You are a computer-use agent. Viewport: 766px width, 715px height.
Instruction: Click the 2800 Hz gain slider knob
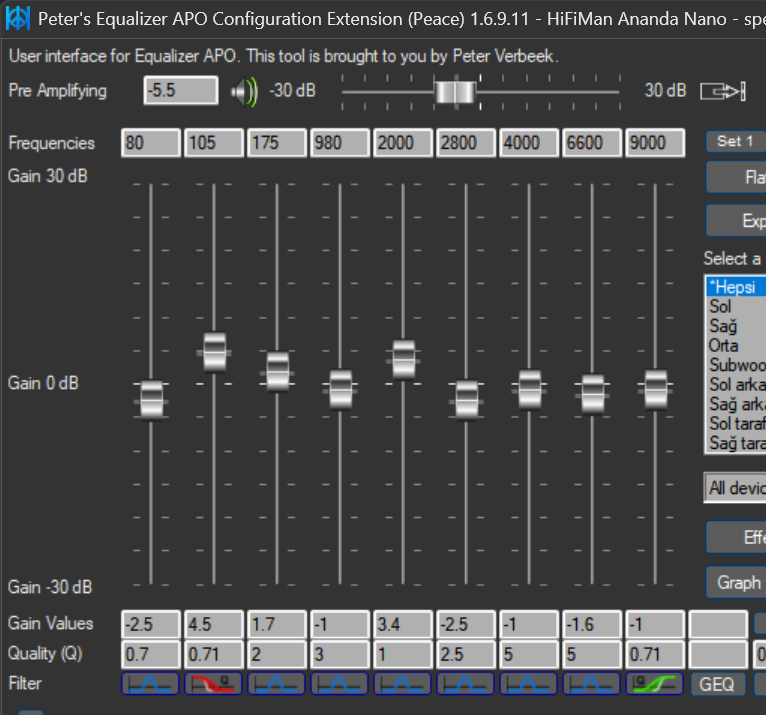(467, 400)
